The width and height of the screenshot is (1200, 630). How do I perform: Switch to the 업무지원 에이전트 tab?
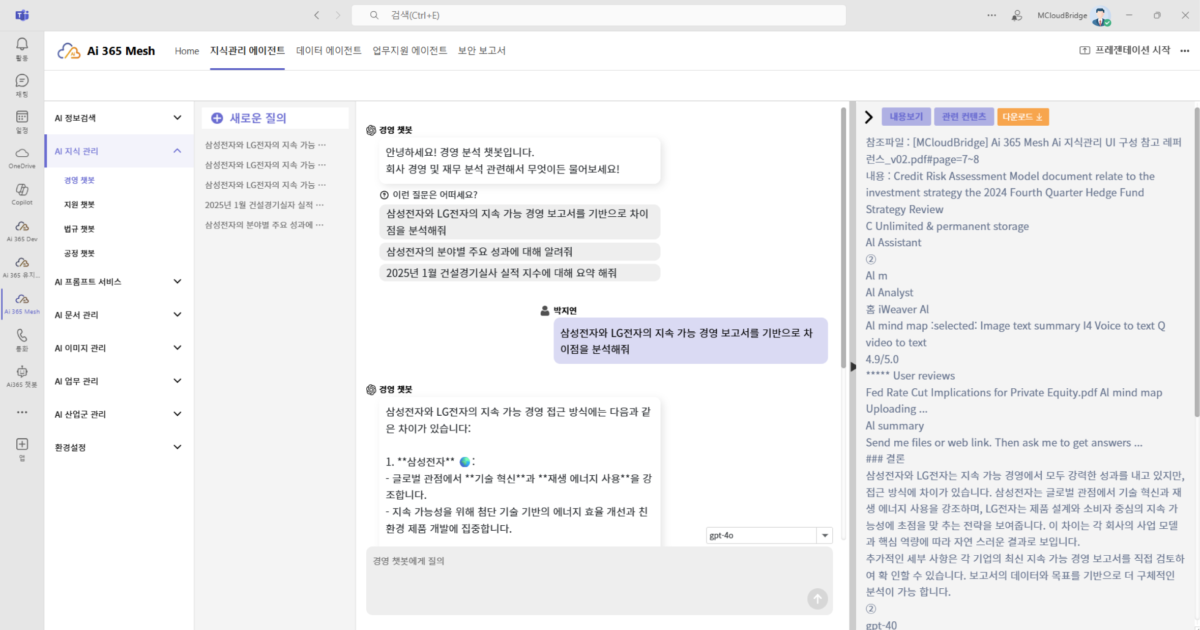point(410,51)
